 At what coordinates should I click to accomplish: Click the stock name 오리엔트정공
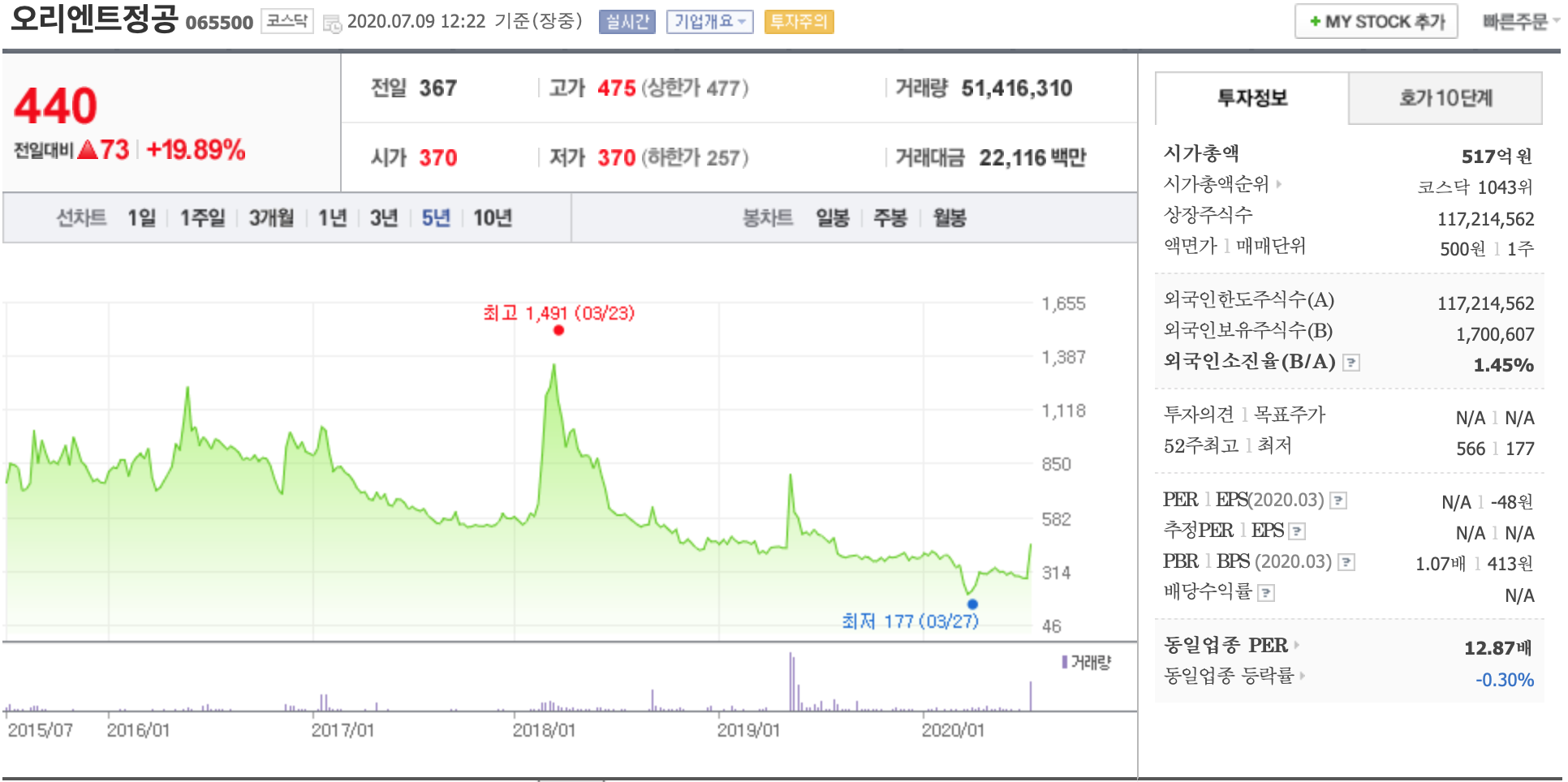(x=94, y=19)
